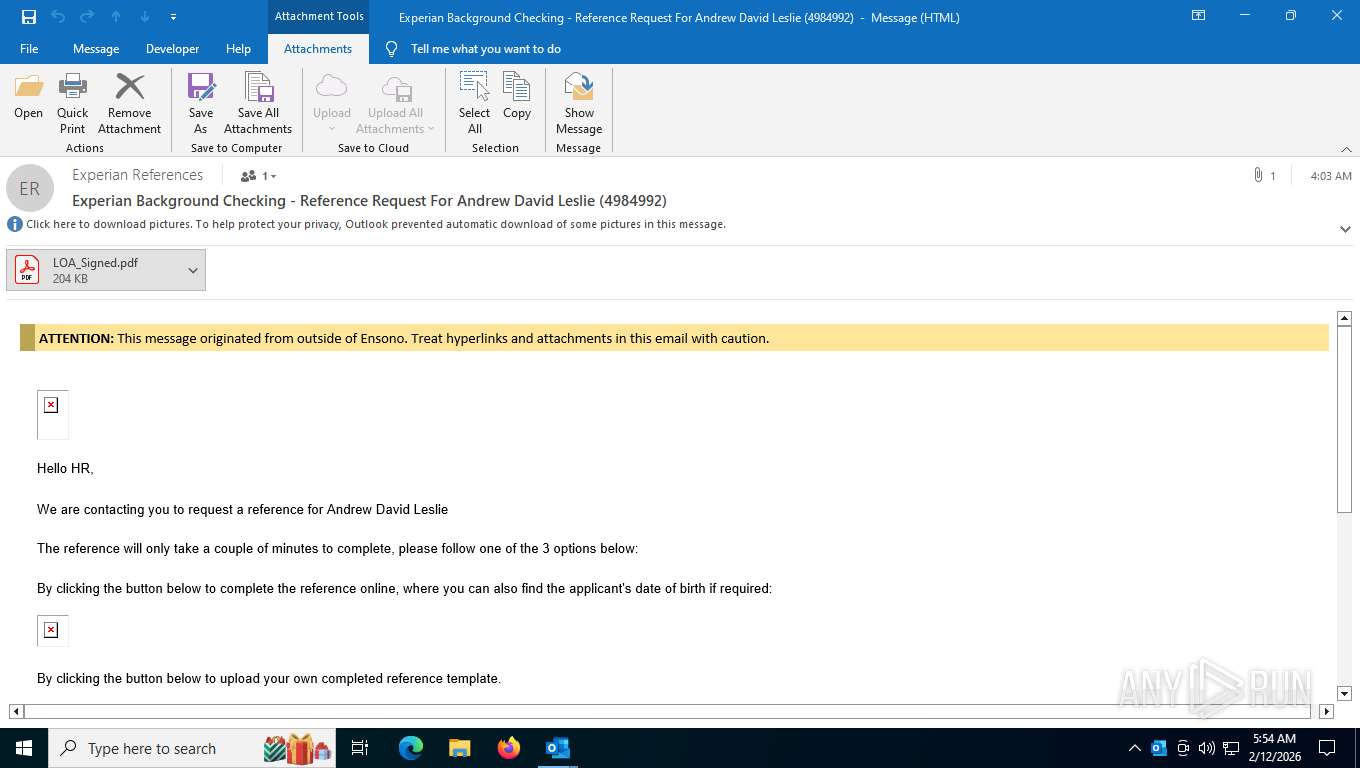Go to next item with down arrow

pyautogui.click(x=145, y=16)
